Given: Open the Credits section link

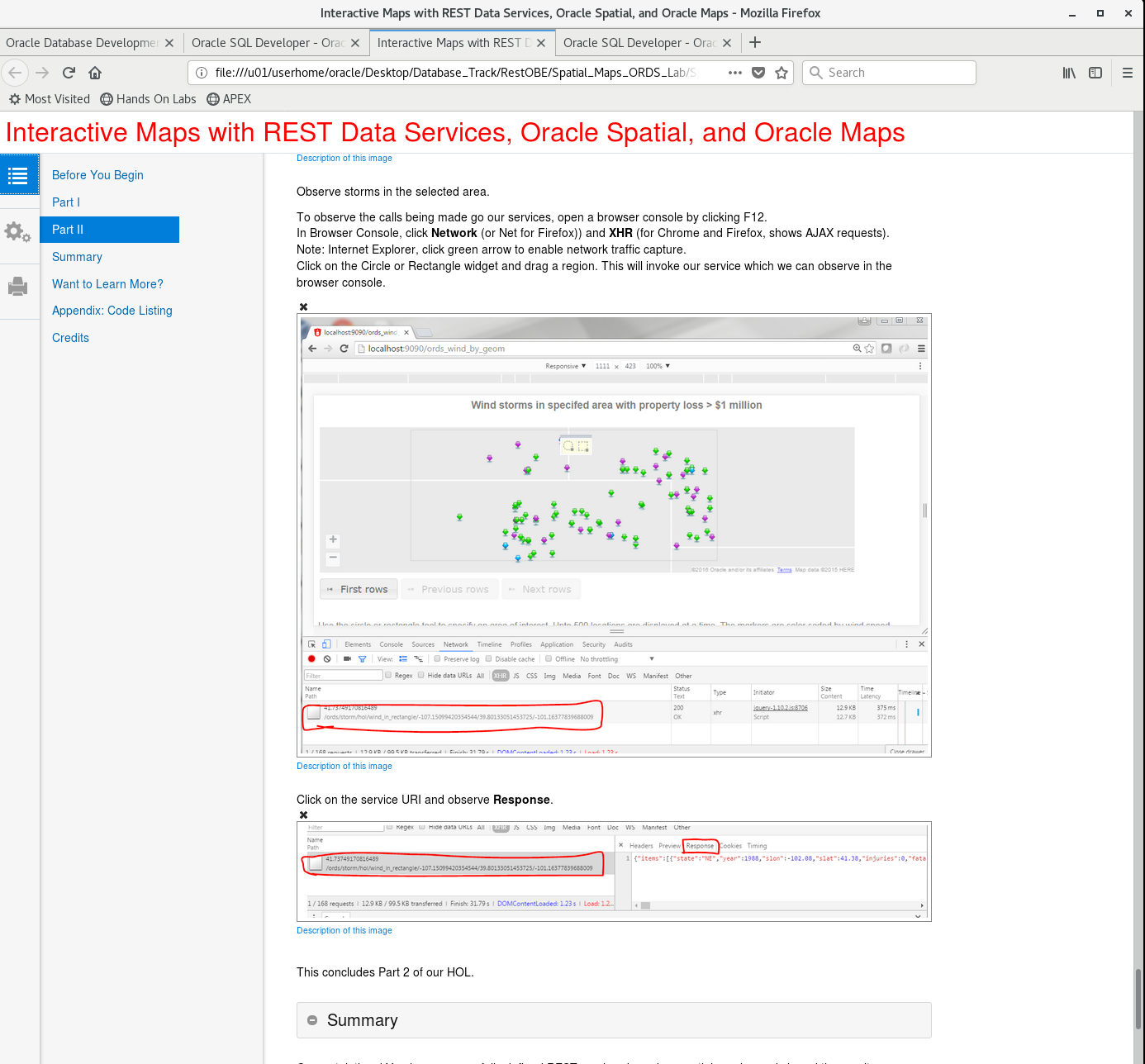Looking at the screenshot, I should 70,338.
